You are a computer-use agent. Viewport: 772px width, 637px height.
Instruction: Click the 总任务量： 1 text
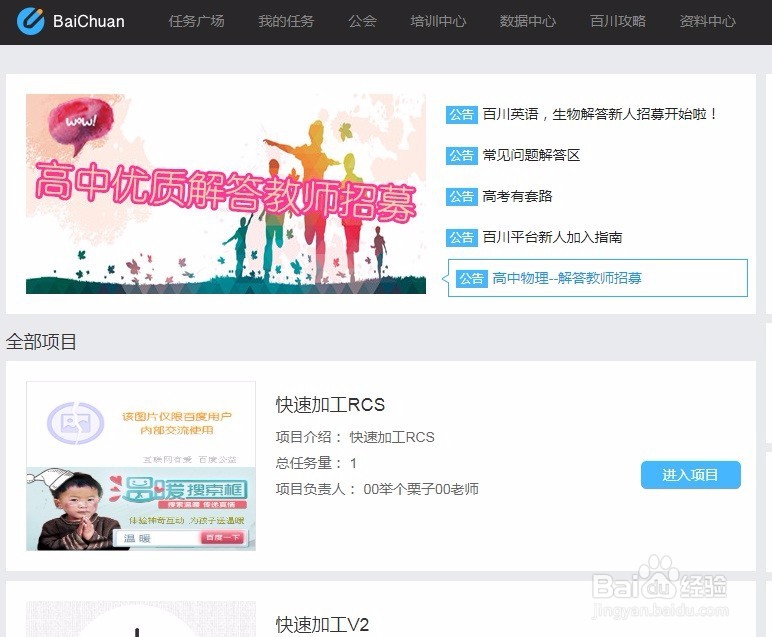click(317, 463)
